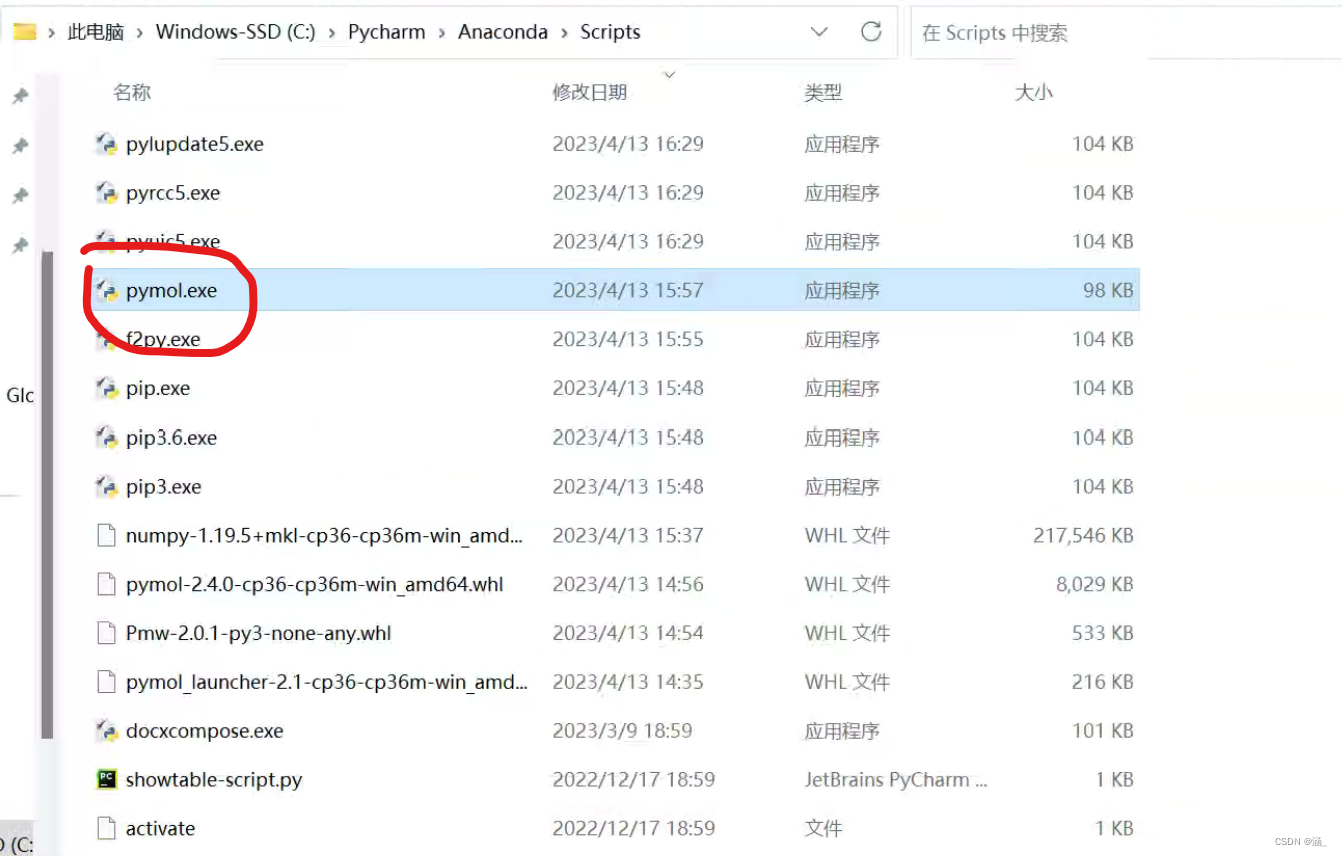
Task: Click the navigation pane scrollbar
Action: click(46, 495)
